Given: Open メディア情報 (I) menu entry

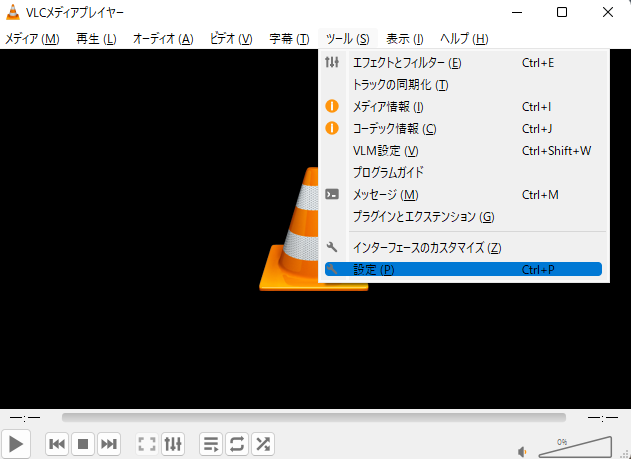Looking at the screenshot, I should click(389, 107).
